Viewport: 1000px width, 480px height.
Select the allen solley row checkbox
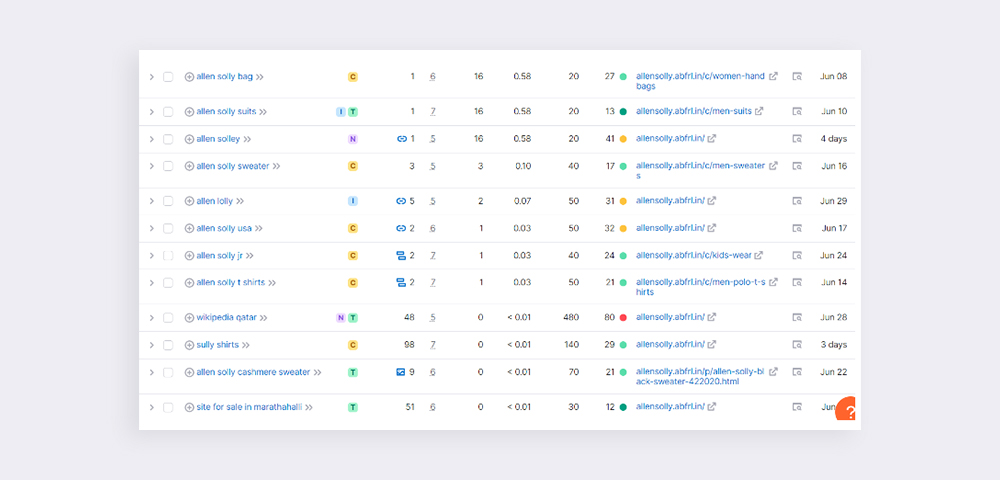point(168,139)
